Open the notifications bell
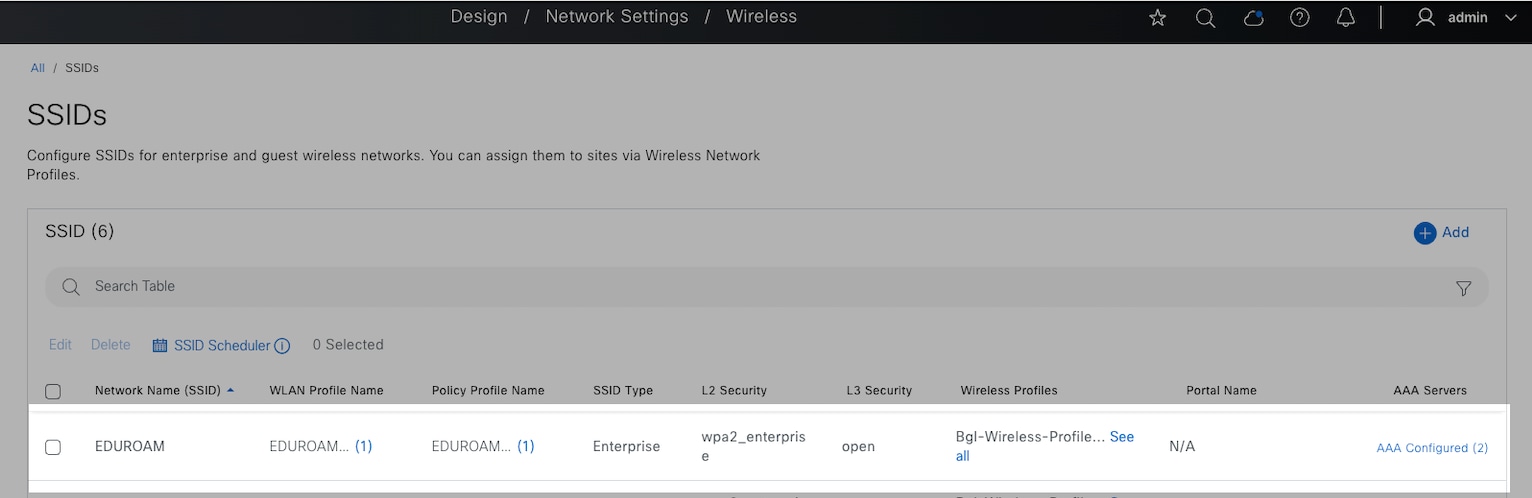The image size is (1532, 498). [1346, 18]
